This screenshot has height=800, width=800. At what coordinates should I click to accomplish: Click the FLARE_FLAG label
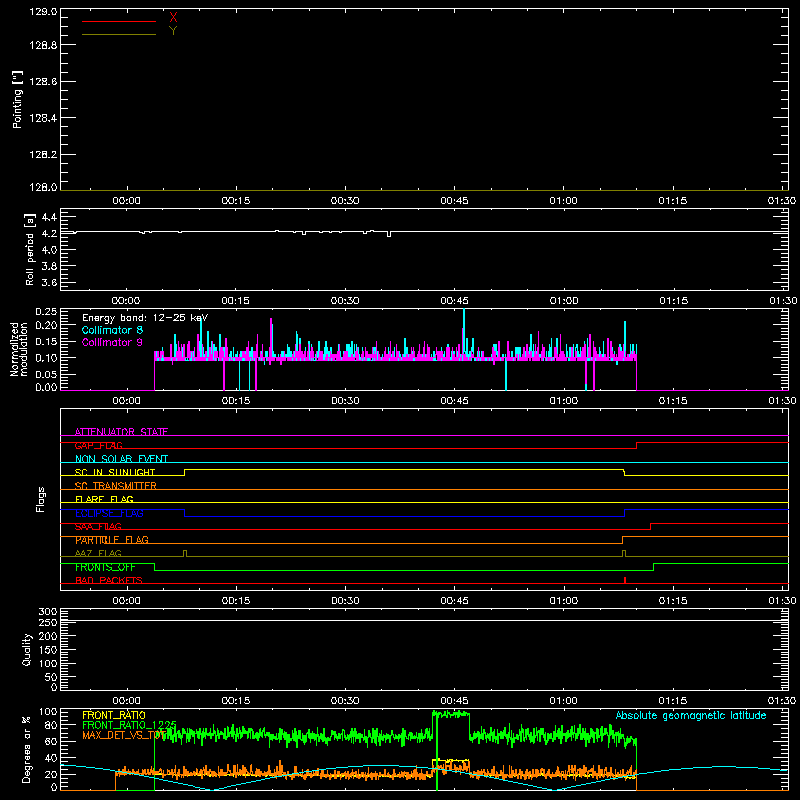click(104, 499)
